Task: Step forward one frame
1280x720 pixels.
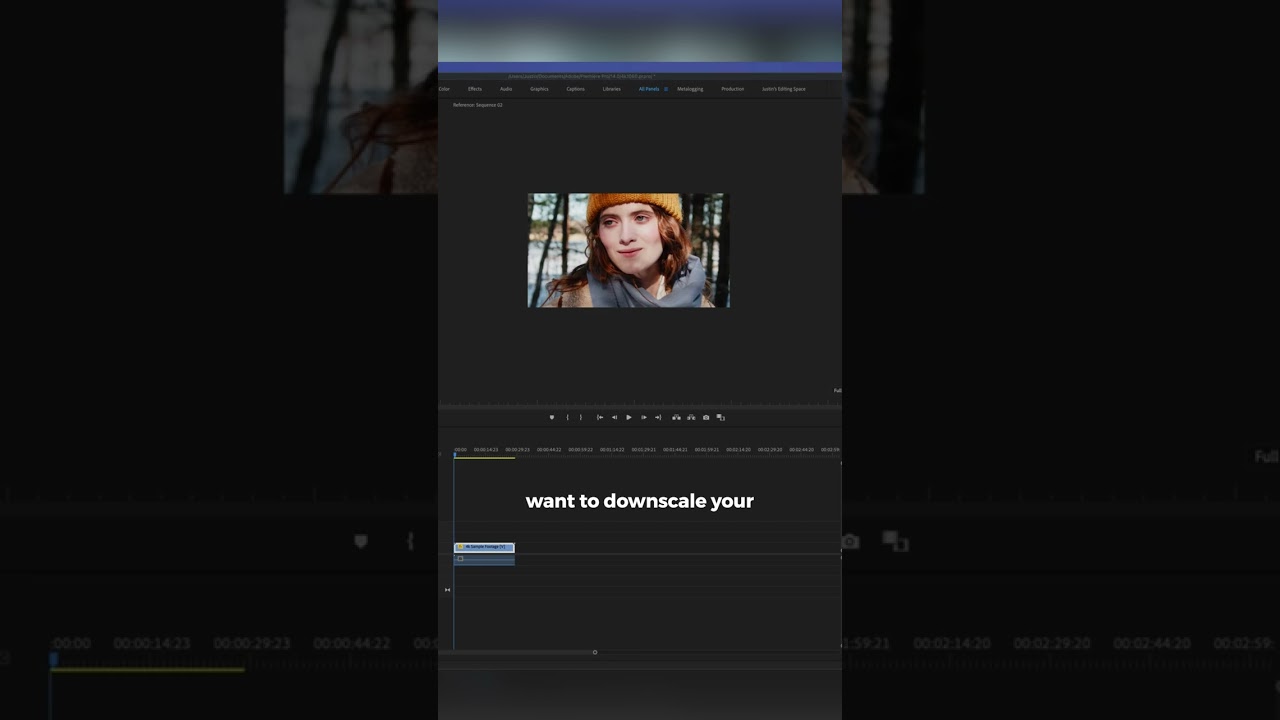Action: click(x=644, y=417)
